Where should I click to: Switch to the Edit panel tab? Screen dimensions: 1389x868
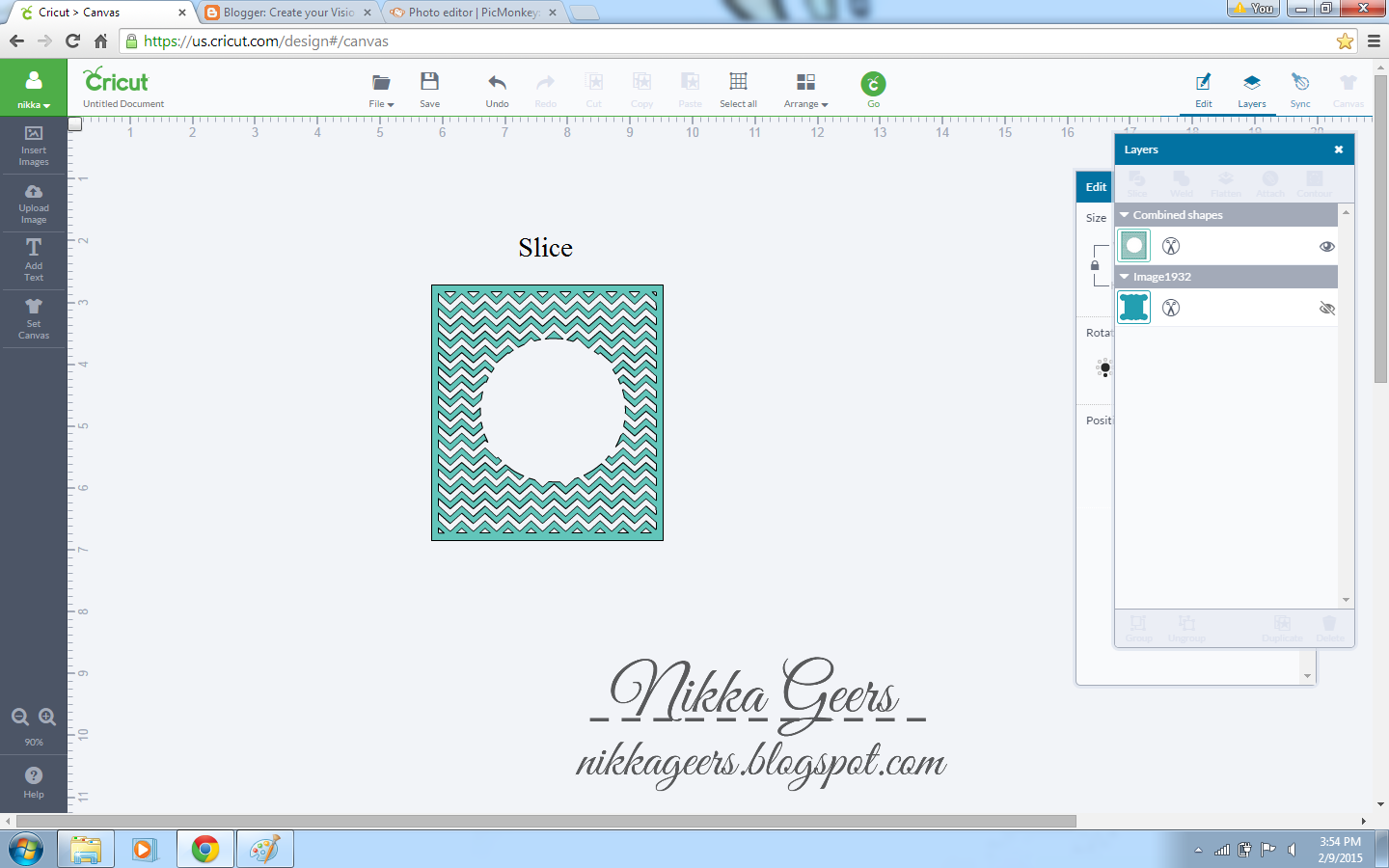(1095, 186)
